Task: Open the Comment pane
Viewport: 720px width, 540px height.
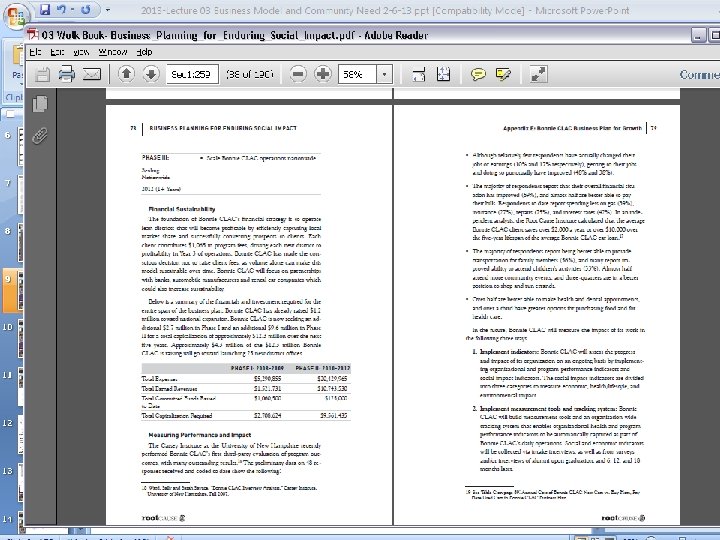Action: point(699,74)
